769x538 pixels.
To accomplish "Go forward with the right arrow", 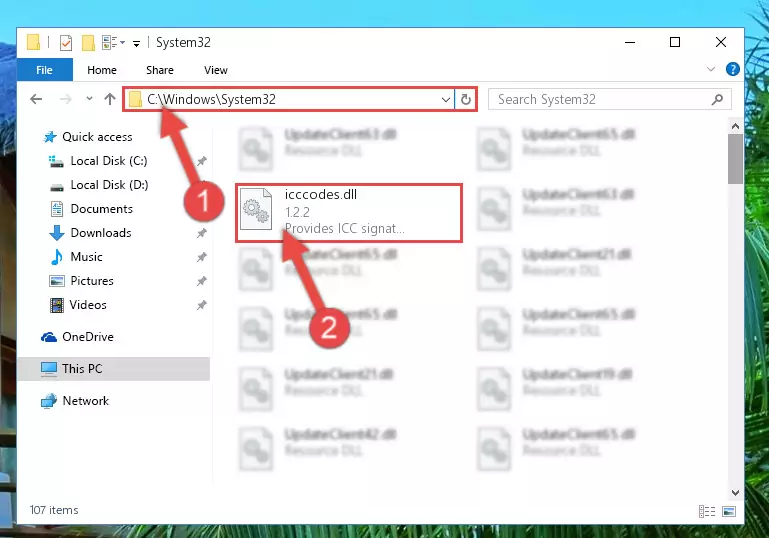I will (65, 100).
